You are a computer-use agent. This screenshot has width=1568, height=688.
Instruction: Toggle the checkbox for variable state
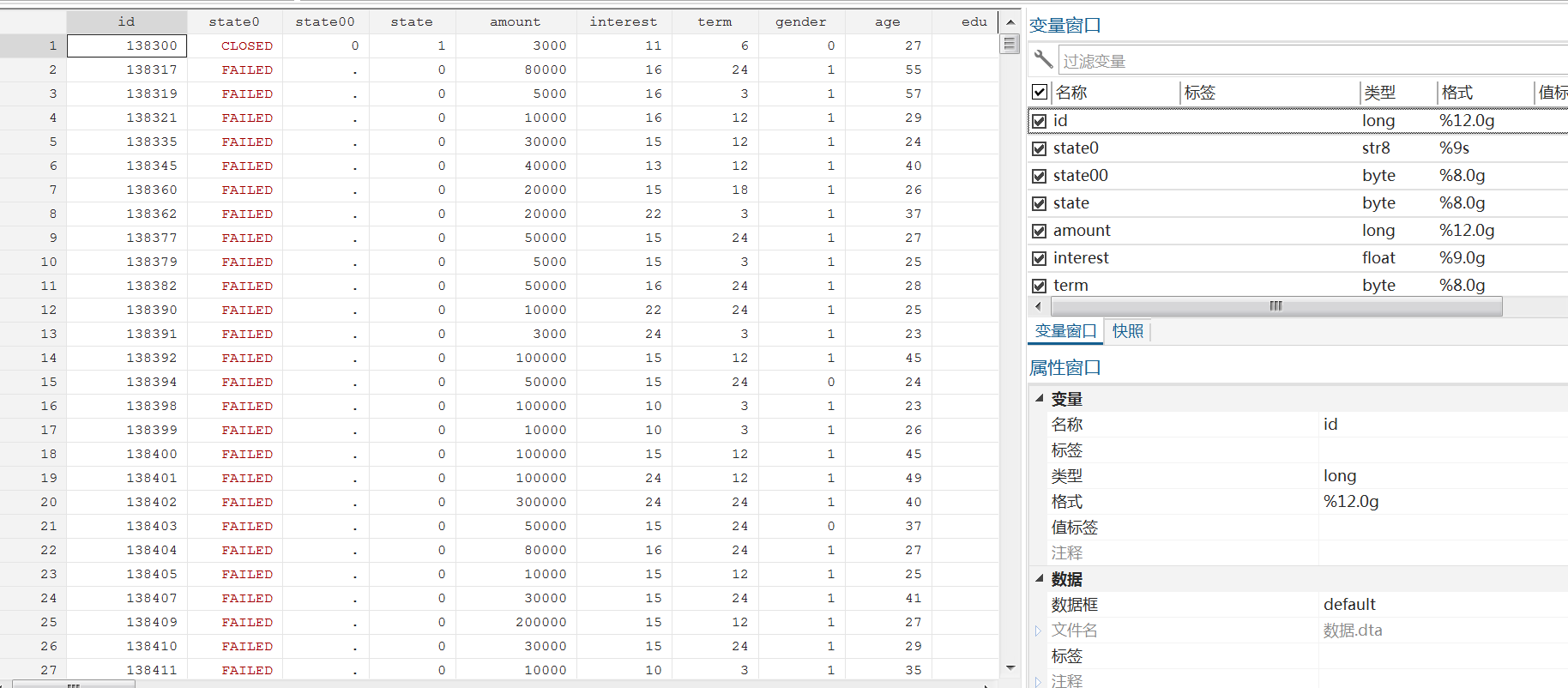point(1040,203)
